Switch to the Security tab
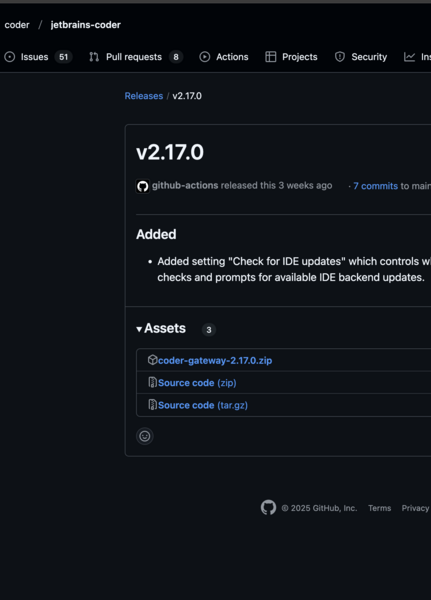This screenshot has height=600, width=431. (x=361, y=57)
